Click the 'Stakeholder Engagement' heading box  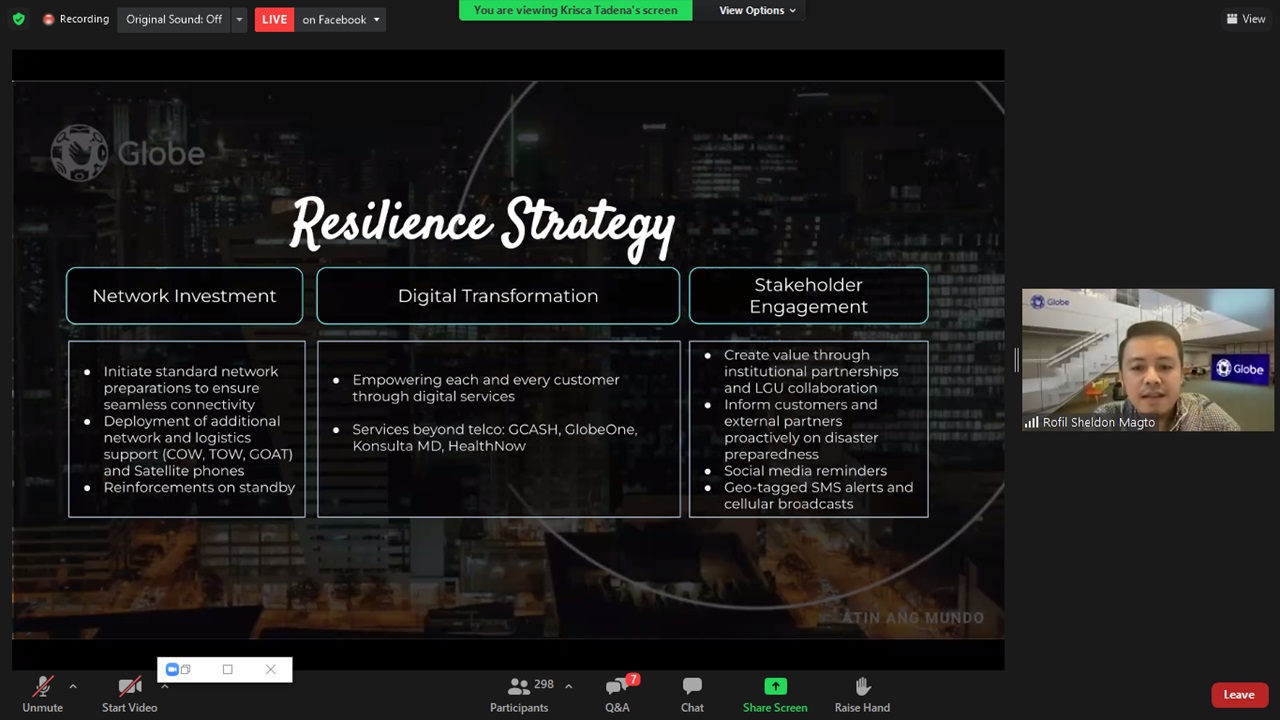coord(808,296)
